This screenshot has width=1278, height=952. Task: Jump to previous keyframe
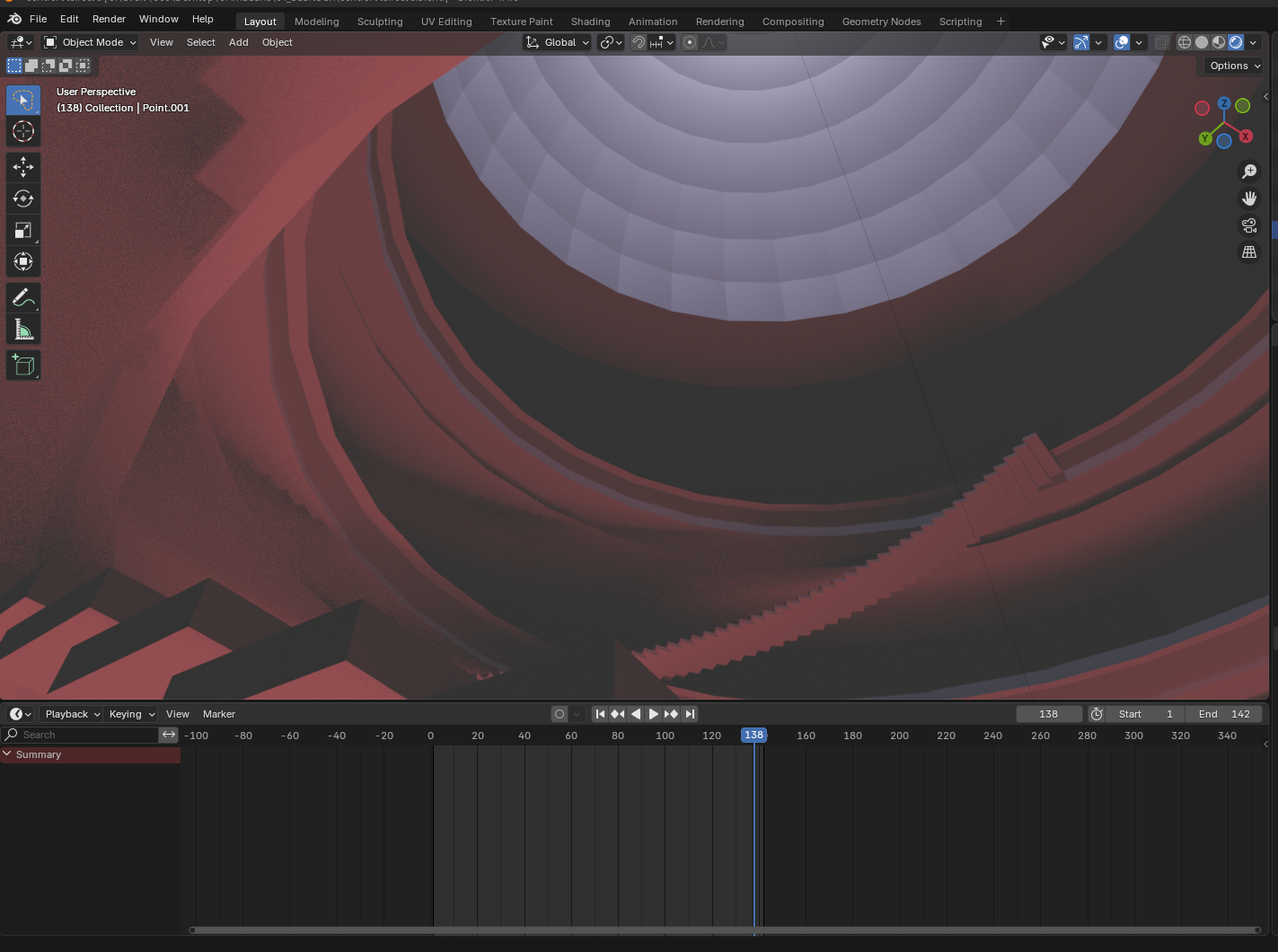point(618,714)
